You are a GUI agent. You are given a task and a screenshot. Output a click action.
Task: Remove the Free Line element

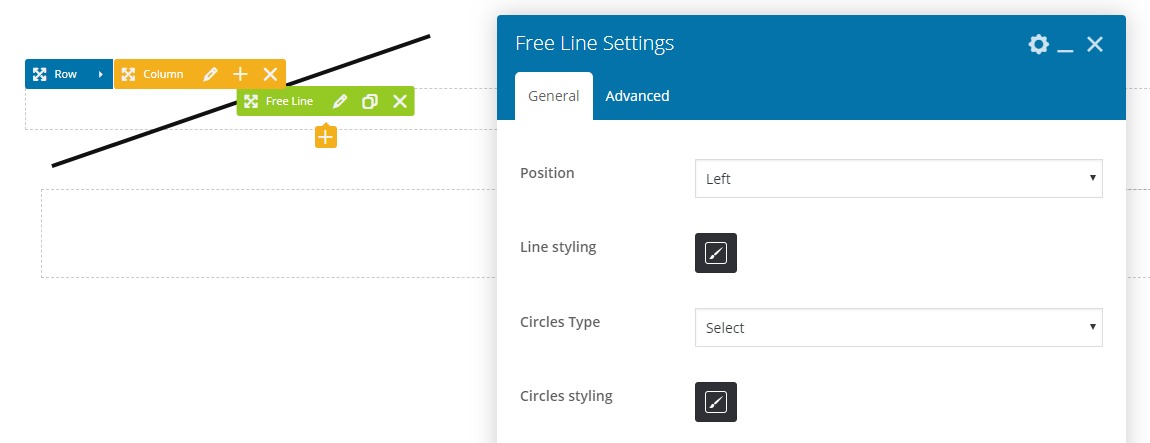tap(400, 101)
